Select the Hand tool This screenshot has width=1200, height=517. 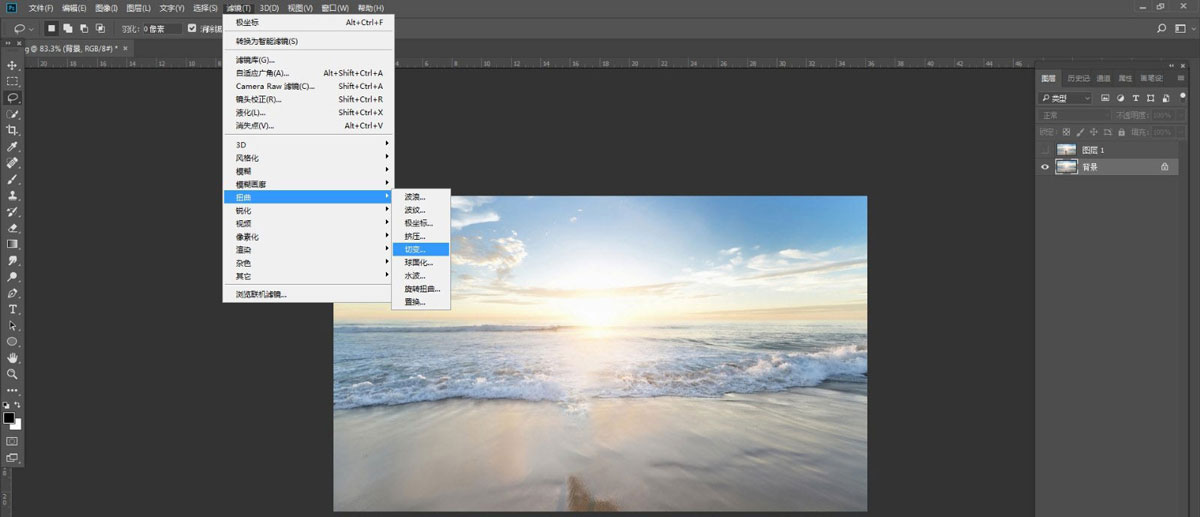[x=12, y=357]
